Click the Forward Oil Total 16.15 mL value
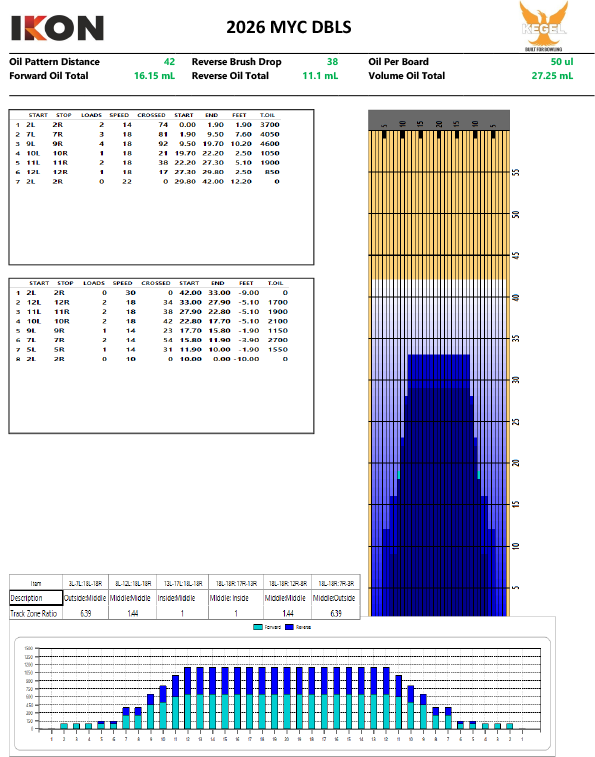 [155, 76]
